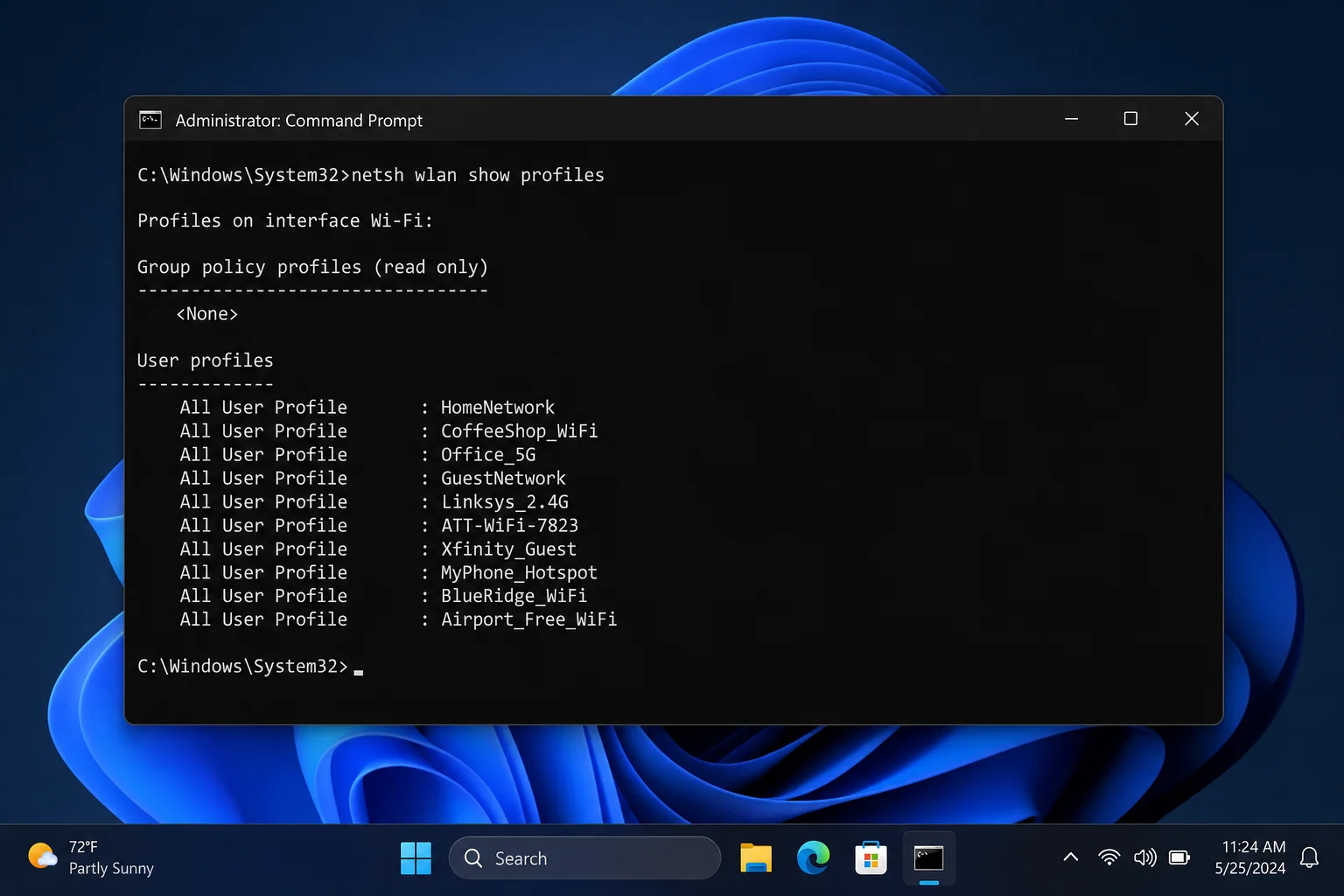Select the ATT-WiFi-7823 profile name
This screenshot has height=896, width=1344.
point(510,526)
